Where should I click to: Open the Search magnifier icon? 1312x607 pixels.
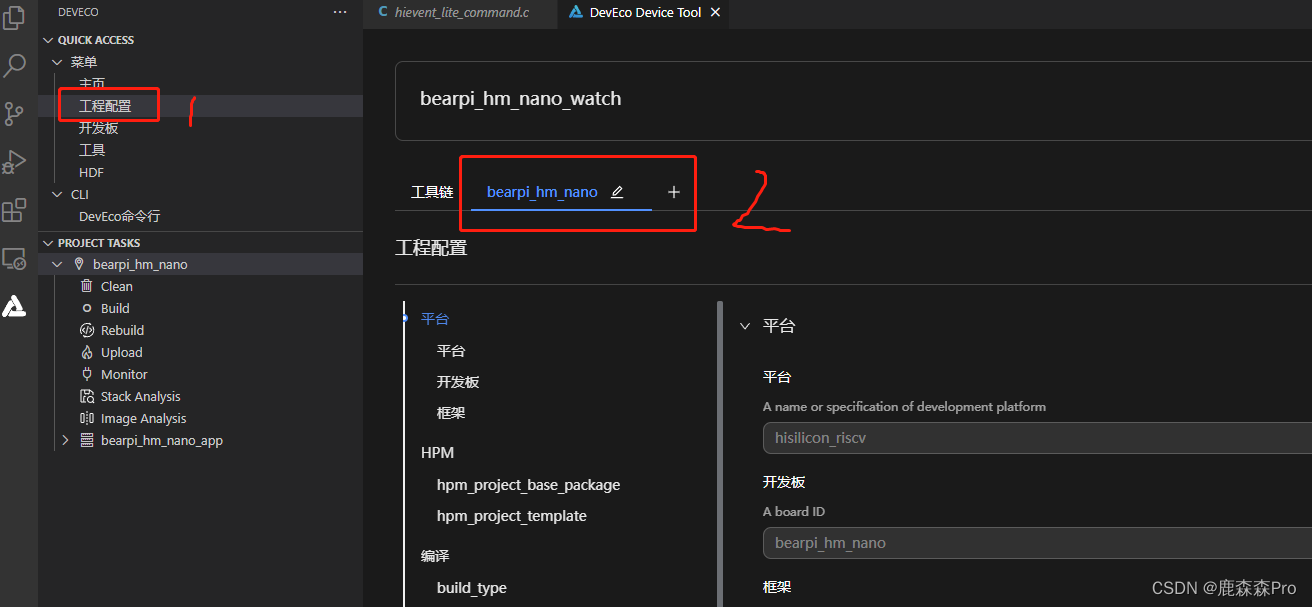pyautogui.click(x=14, y=66)
